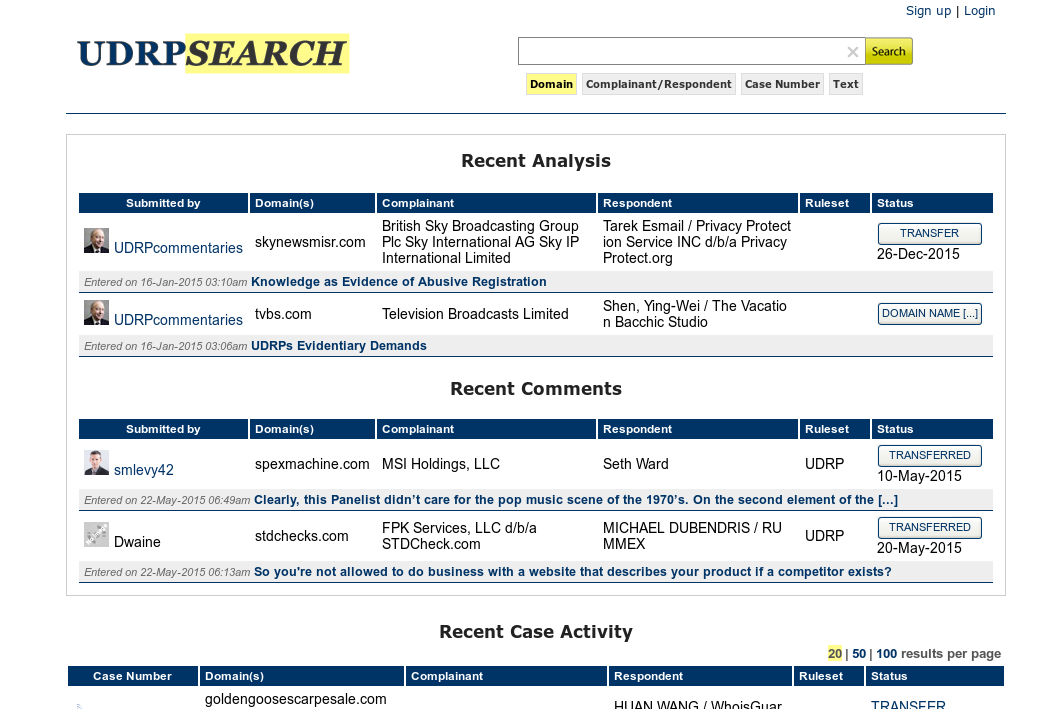Click the 26-Dec-2015 status date
Viewport: 1054px width, 709px height.
coord(918,254)
